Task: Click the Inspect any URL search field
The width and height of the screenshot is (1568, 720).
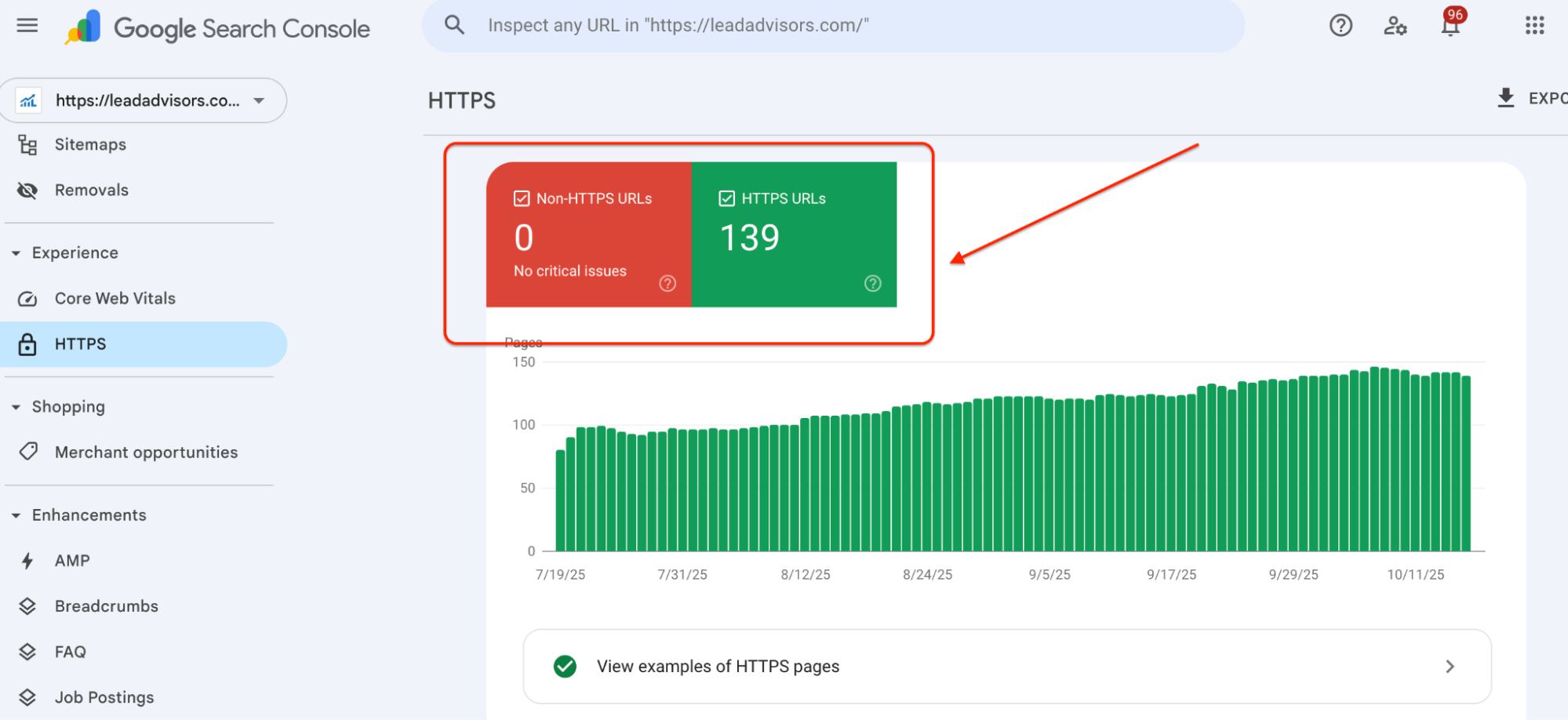Action: coord(831,26)
